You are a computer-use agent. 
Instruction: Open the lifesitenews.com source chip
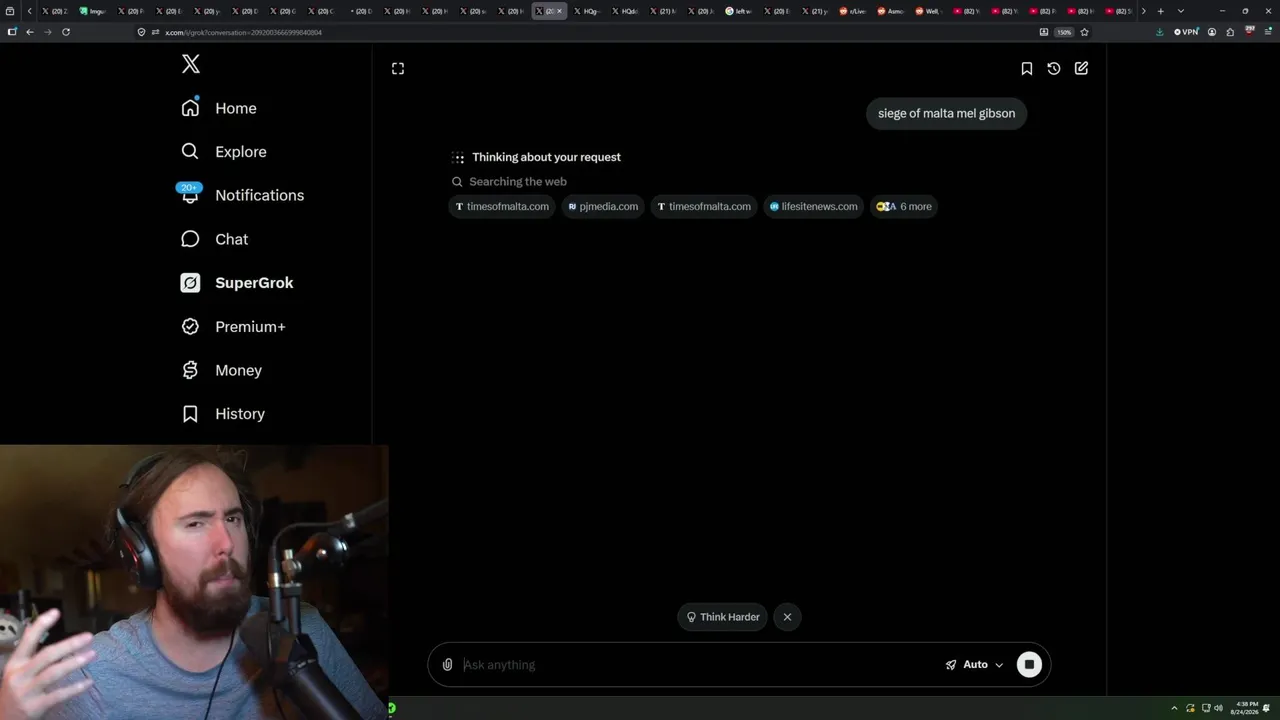[813, 207]
